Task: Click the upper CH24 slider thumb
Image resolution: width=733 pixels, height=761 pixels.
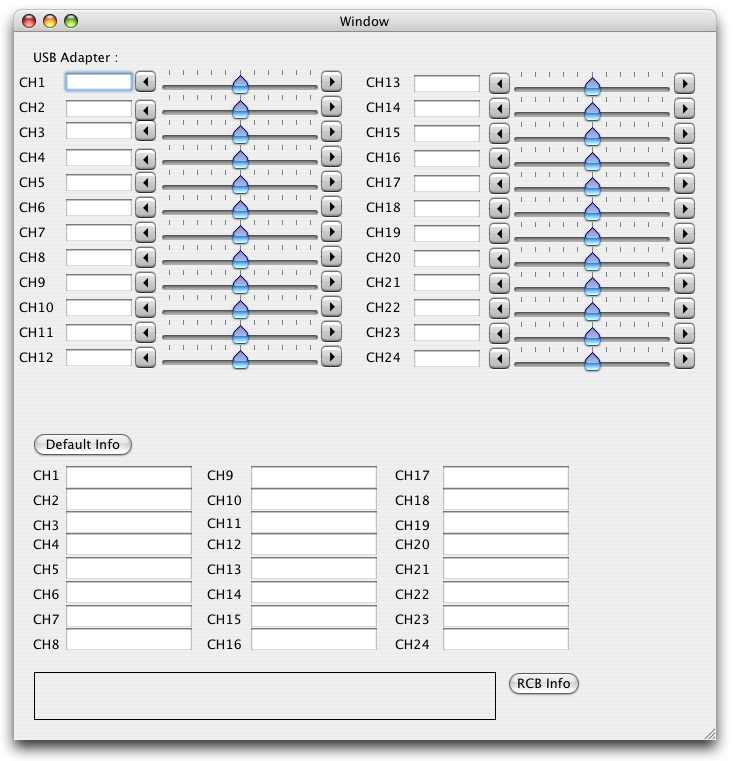Action: click(x=592, y=361)
